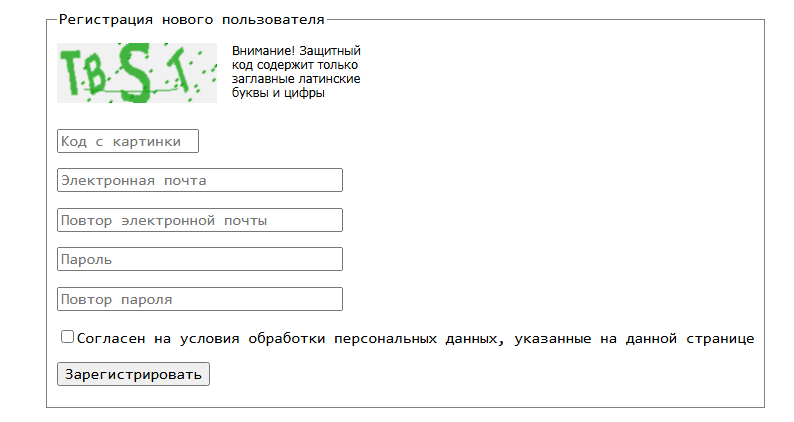The height and width of the screenshot is (422, 794).
Task: Click the 'Регистрация нового пользователя' legend
Action: (x=192, y=19)
